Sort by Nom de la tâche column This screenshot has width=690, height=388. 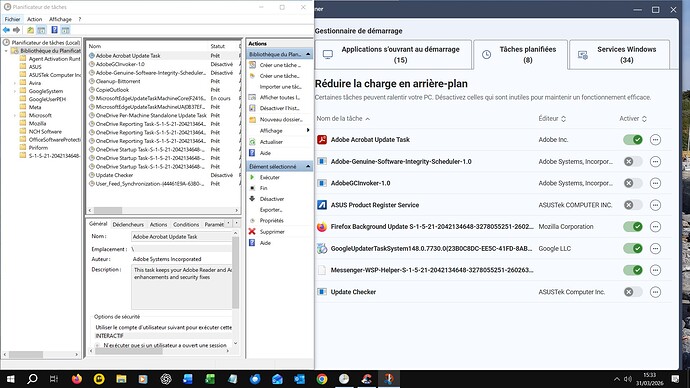343,118
